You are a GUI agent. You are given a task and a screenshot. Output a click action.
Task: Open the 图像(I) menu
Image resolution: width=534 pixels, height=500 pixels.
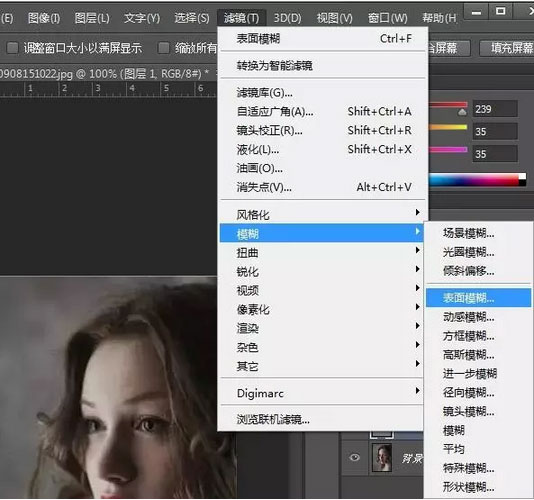44,18
